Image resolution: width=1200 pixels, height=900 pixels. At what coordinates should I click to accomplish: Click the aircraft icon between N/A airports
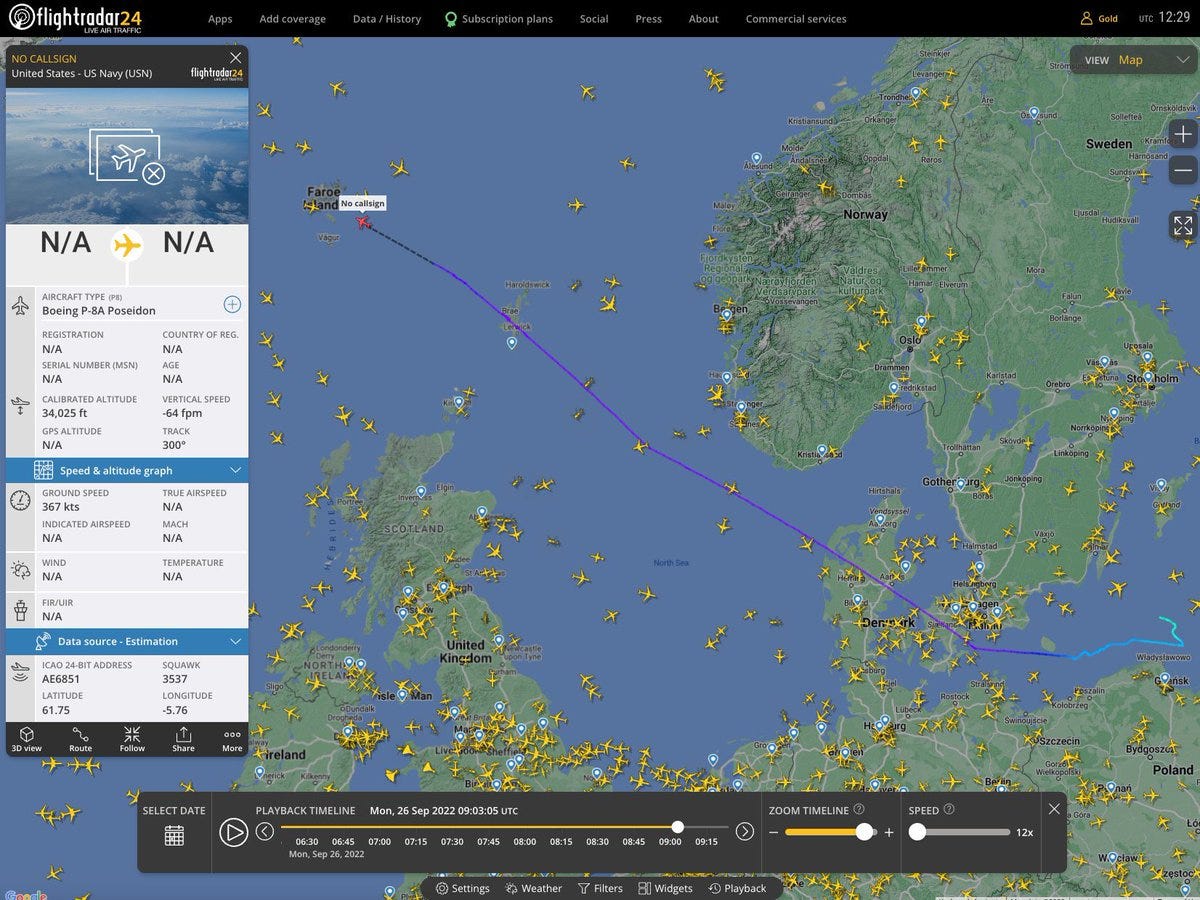click(x=127, y=244)
